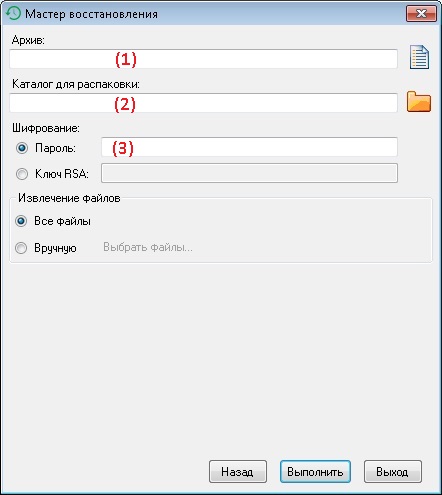Click the Мастер восстановления title bar text
The height and width of the screenshot is (495, 442).
pos(91,14)
